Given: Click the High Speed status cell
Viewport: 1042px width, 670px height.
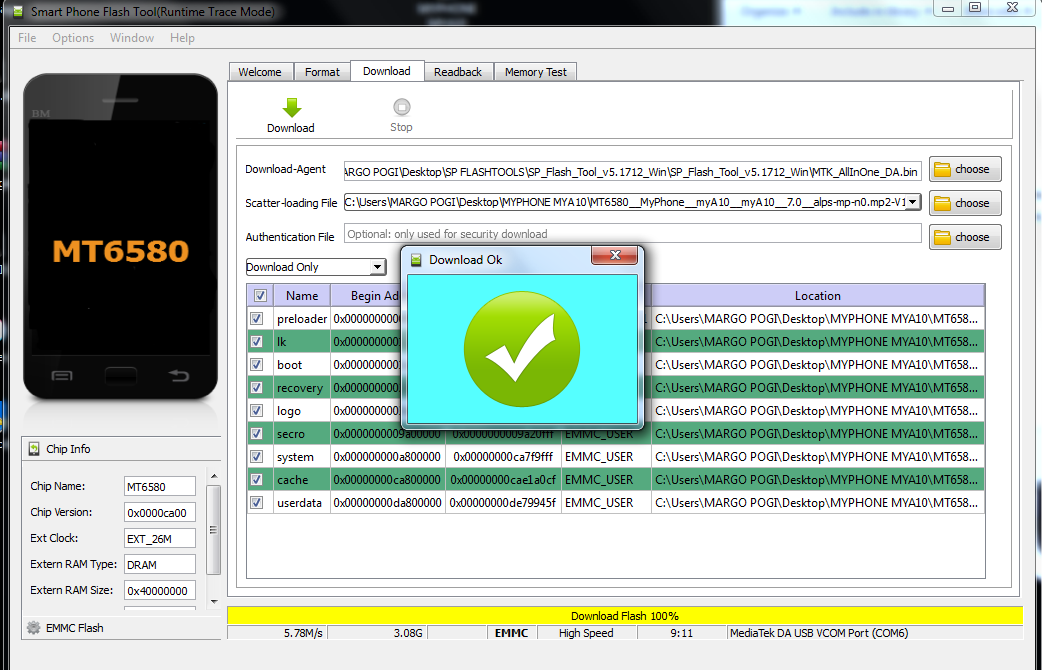Looking at the screenshot, I should point(586,633).
